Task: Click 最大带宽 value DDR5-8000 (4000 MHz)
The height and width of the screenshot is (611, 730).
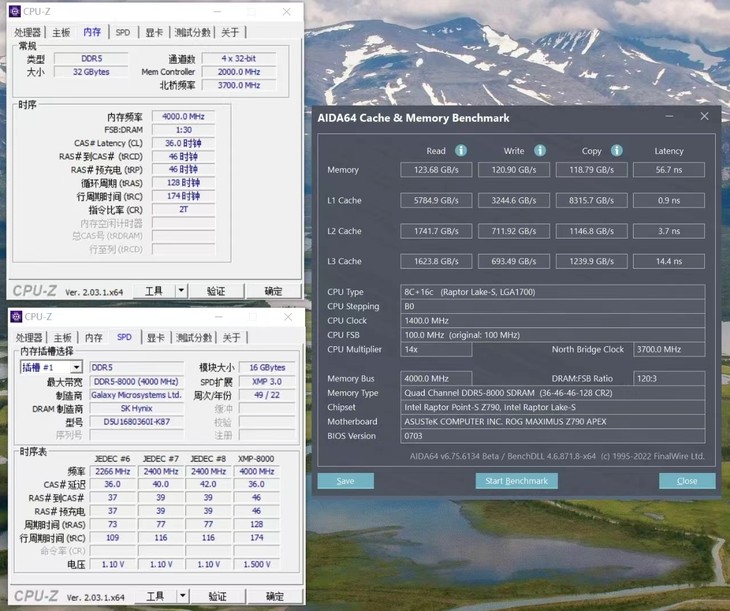Action: [136, 381]
